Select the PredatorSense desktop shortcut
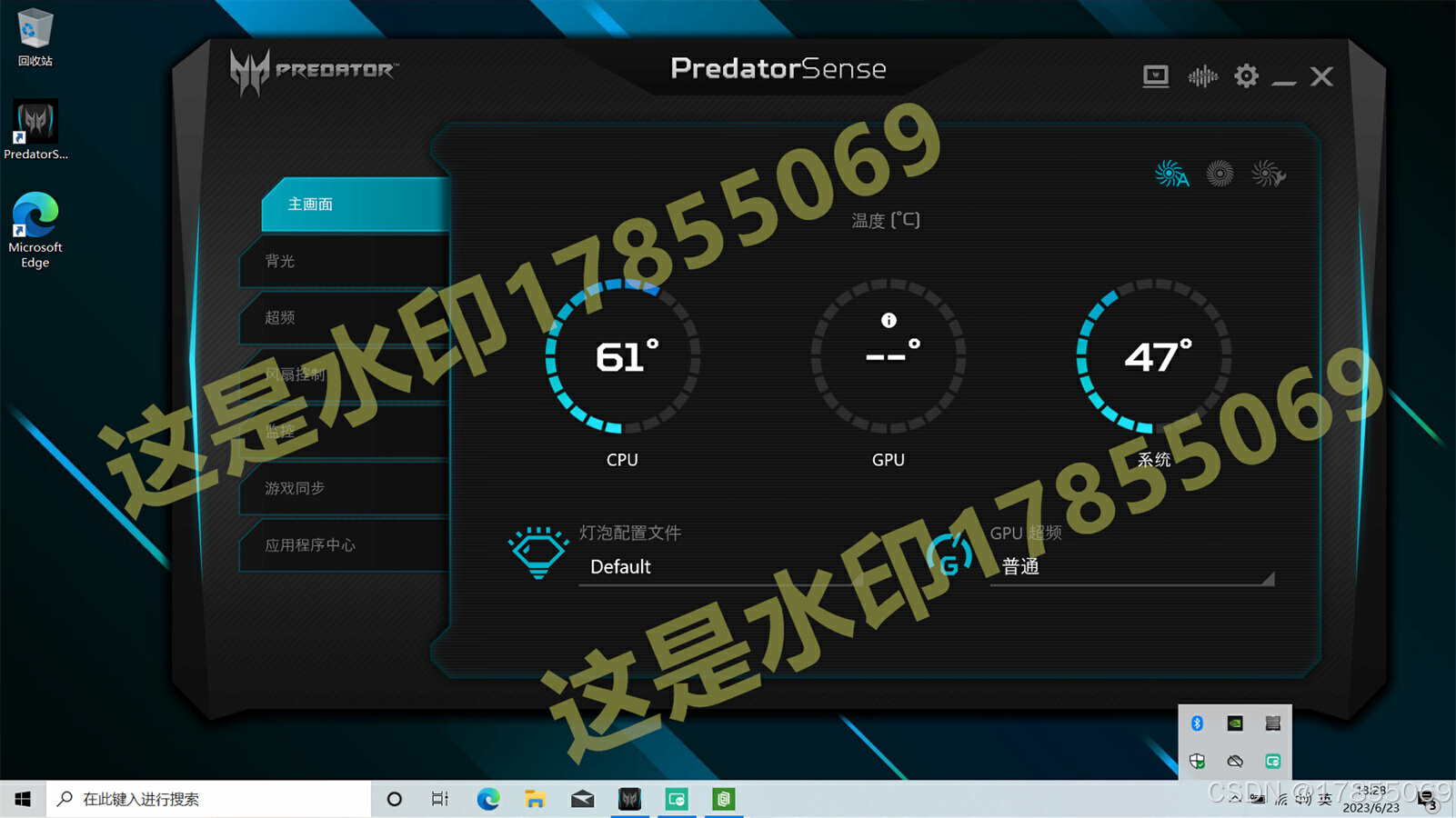 click(35, 130)
